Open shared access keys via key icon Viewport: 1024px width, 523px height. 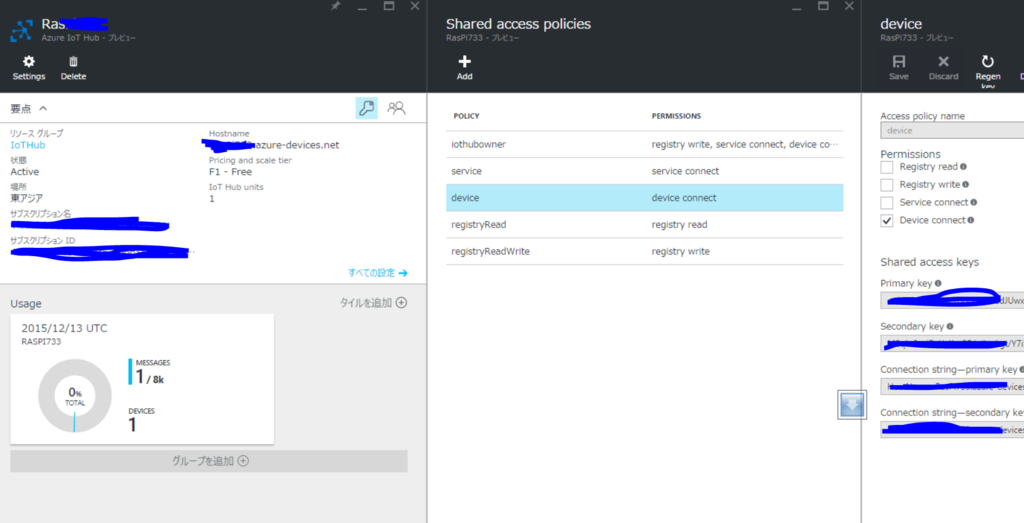[366, 108]
